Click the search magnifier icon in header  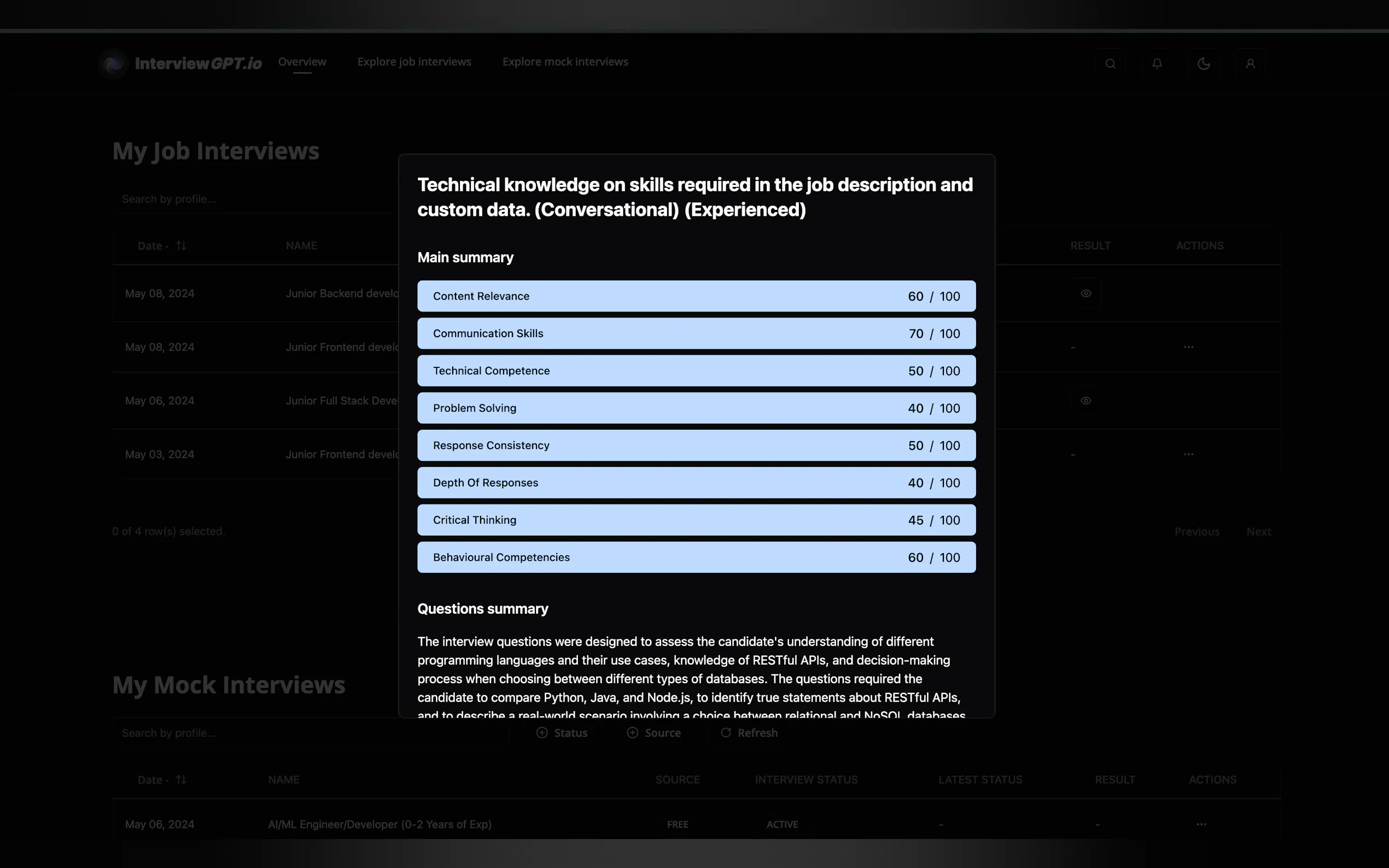pyautogui.click(x=1110, y=64)
